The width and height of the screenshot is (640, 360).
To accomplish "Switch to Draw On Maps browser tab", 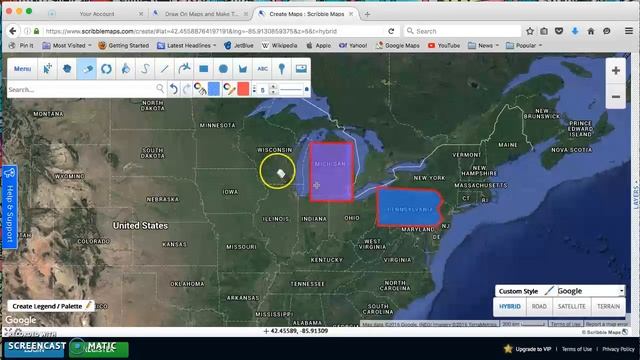I will click(201, 14).
